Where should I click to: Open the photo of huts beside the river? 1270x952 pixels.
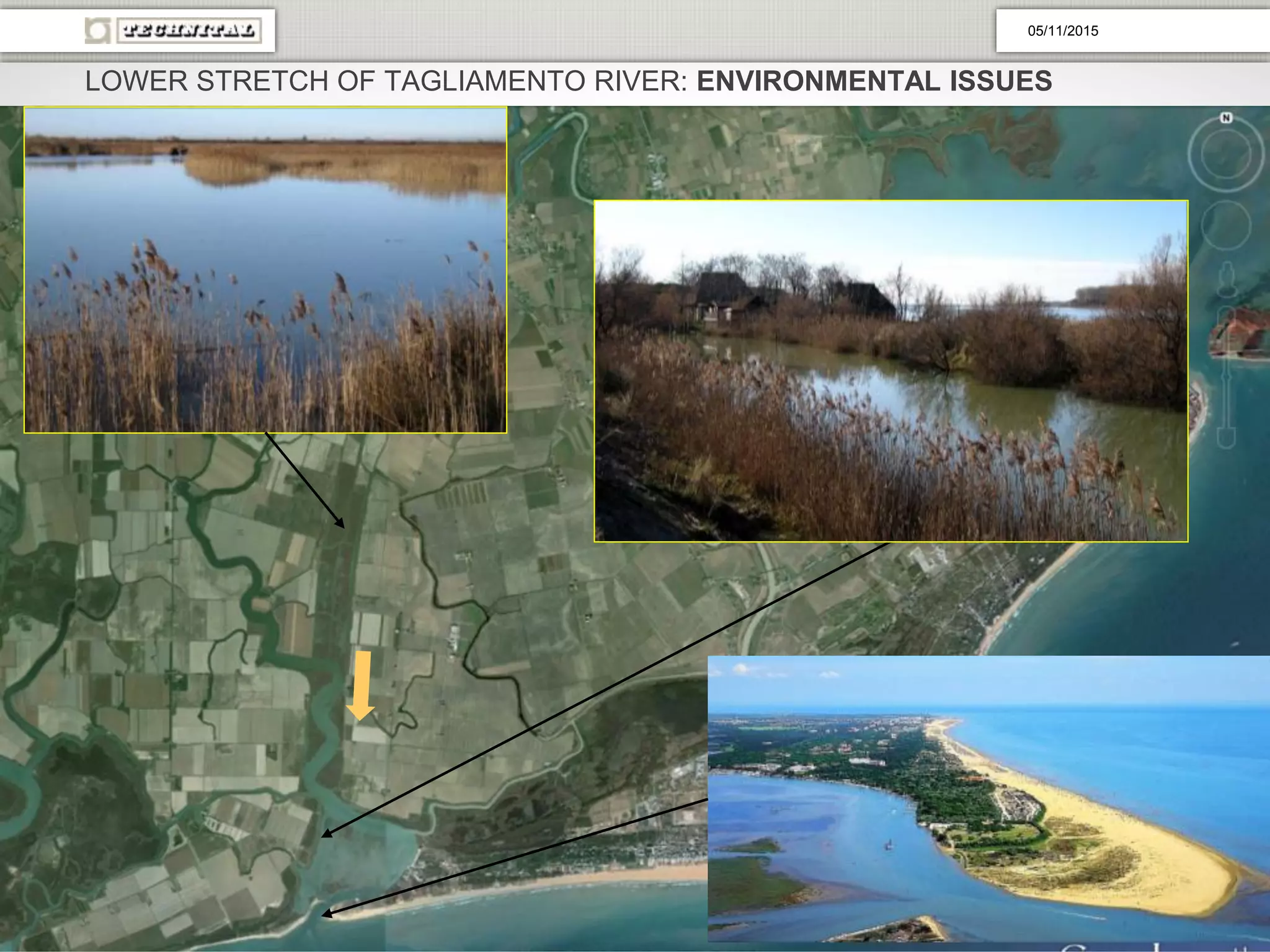pyautogui.click(x=891, y=371)
